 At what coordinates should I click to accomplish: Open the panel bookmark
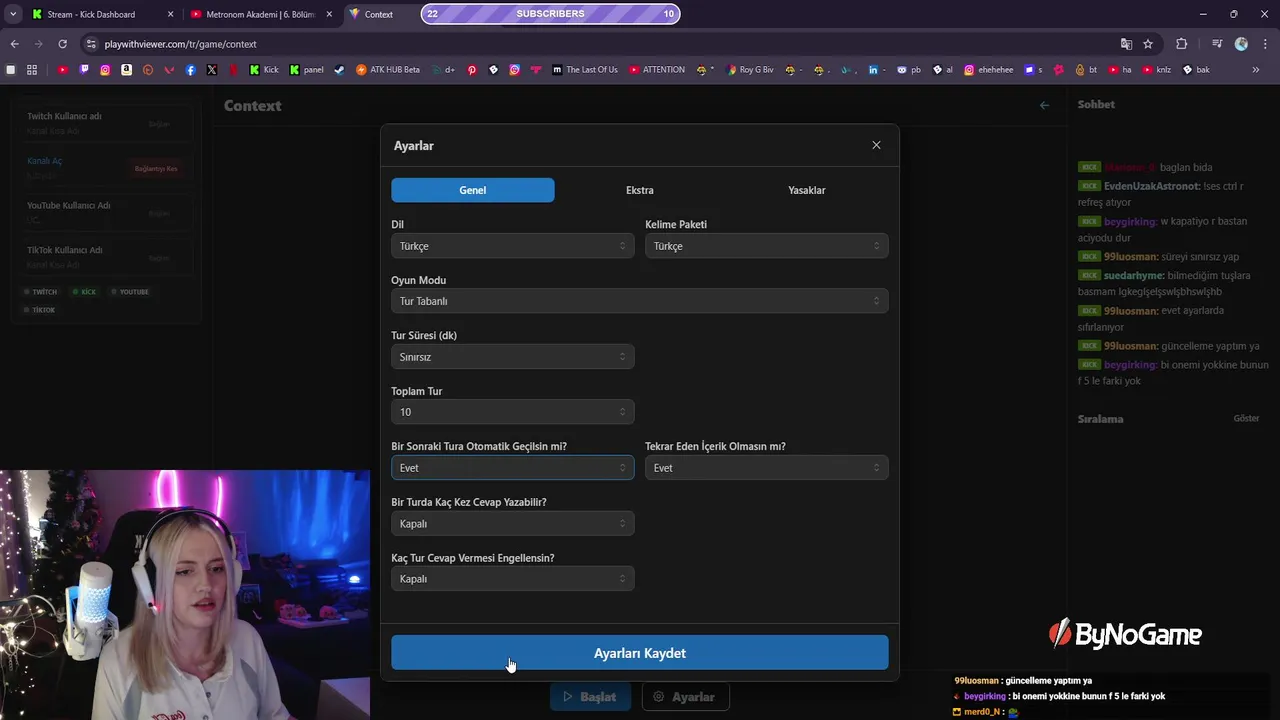(307, 70)
